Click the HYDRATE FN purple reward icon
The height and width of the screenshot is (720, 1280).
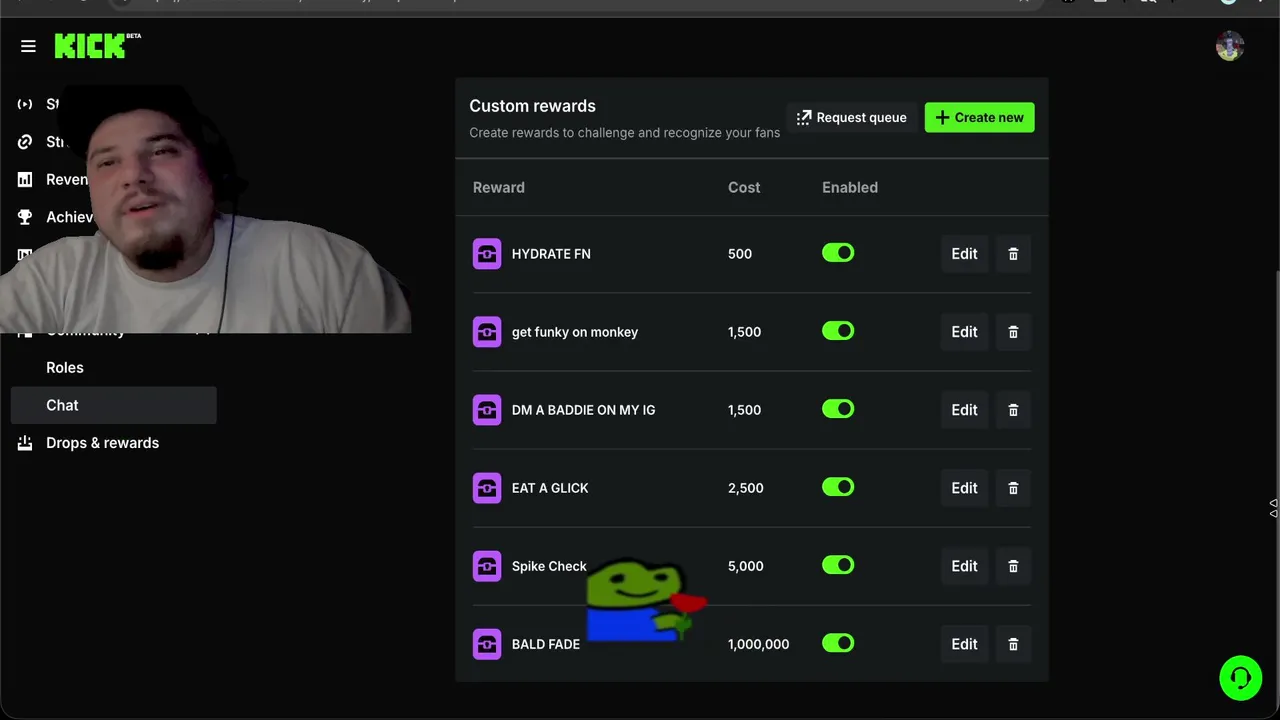[x=487, y=254]
